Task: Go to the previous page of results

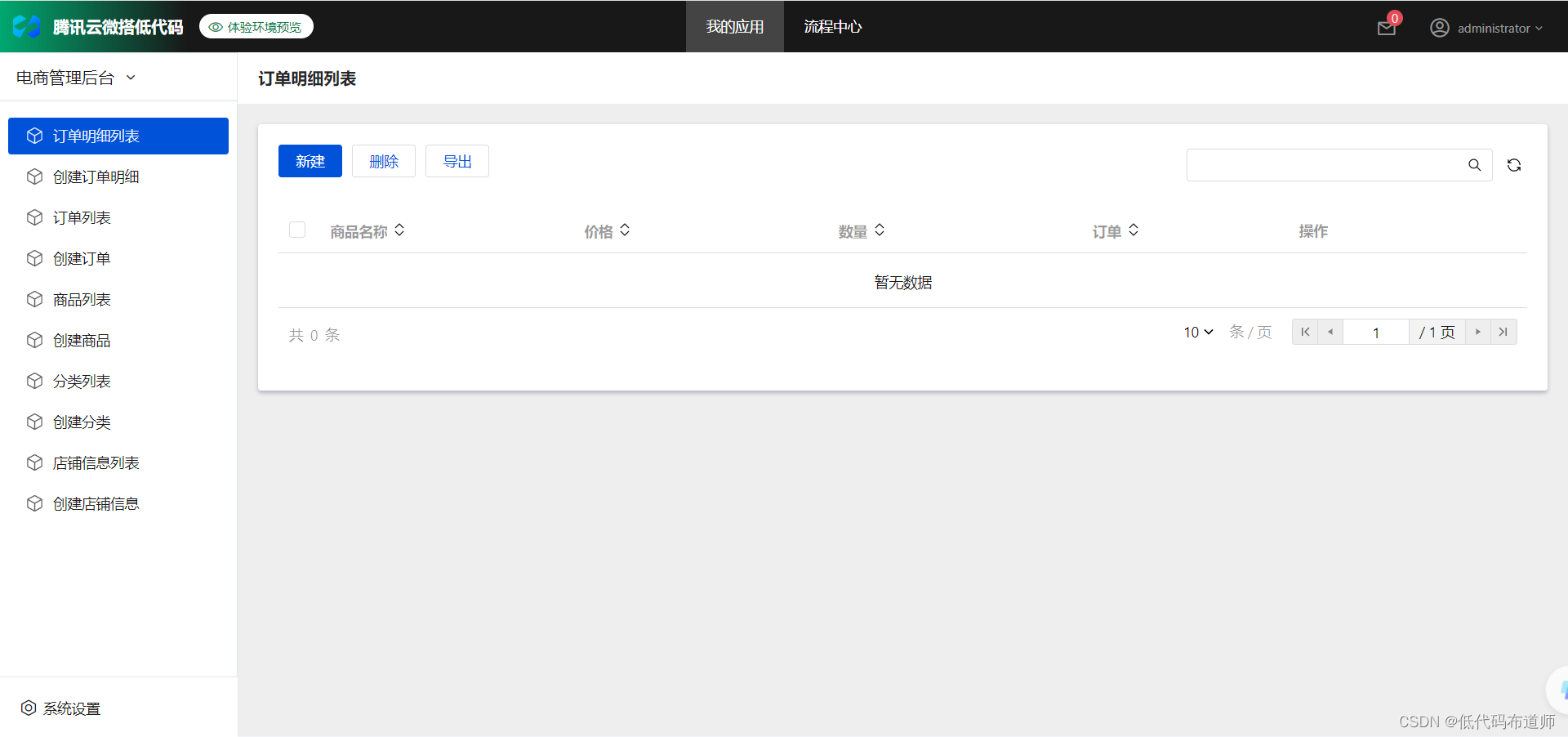Action: [x=1330, y=332]
